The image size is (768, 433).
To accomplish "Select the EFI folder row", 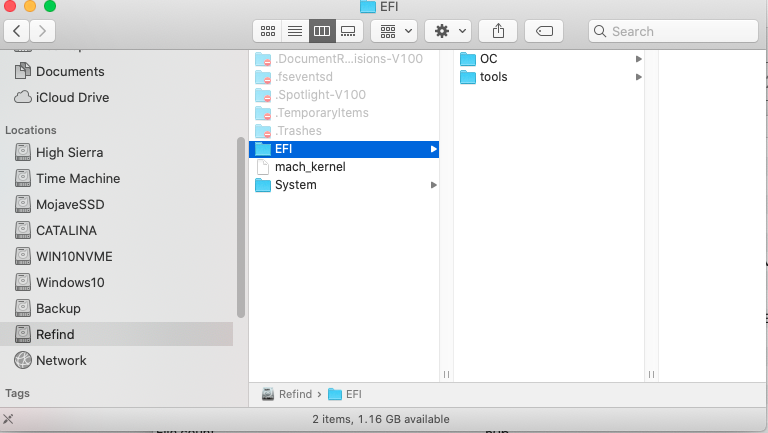I will click(344, 149).
